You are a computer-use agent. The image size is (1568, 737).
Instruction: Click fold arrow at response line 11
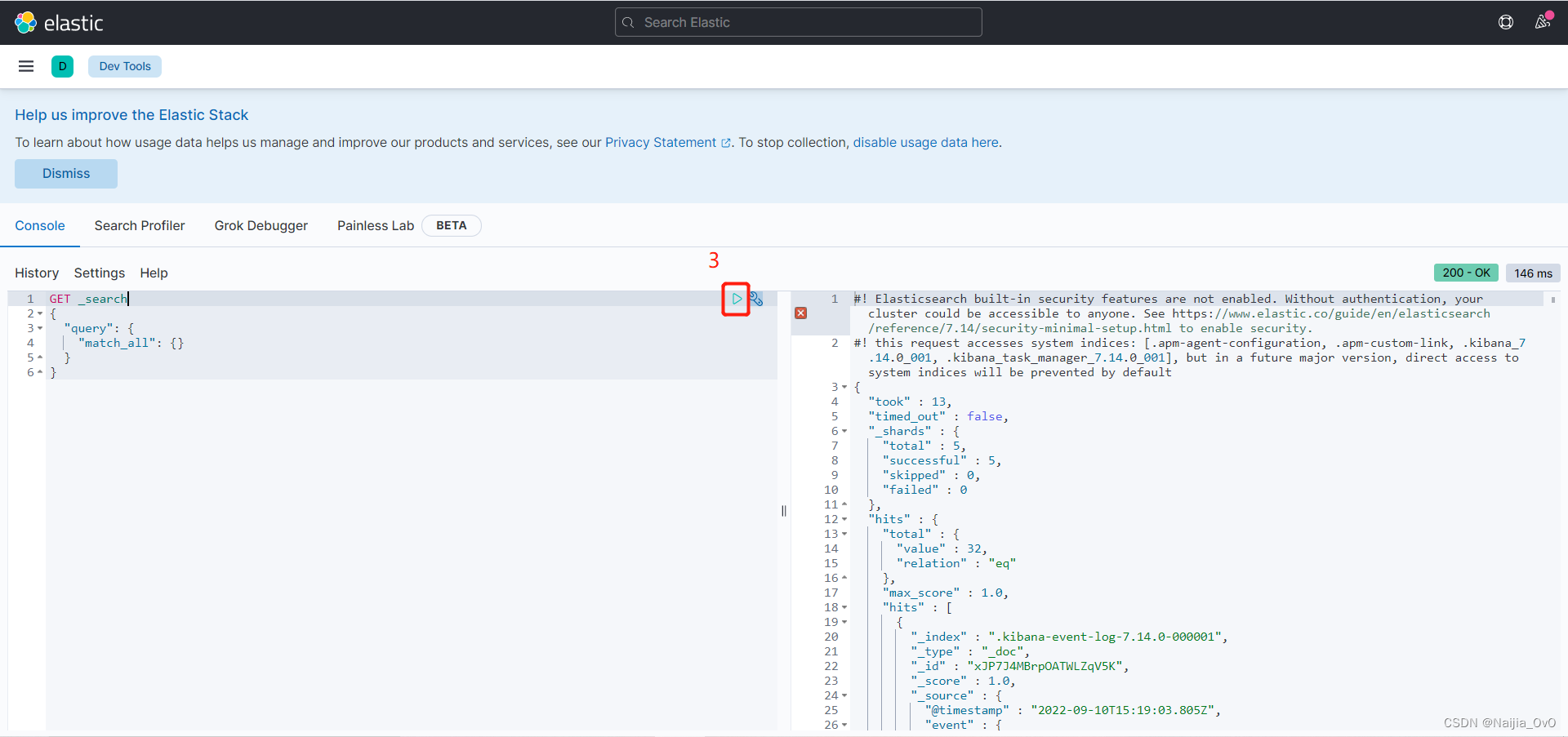(844, 504)
